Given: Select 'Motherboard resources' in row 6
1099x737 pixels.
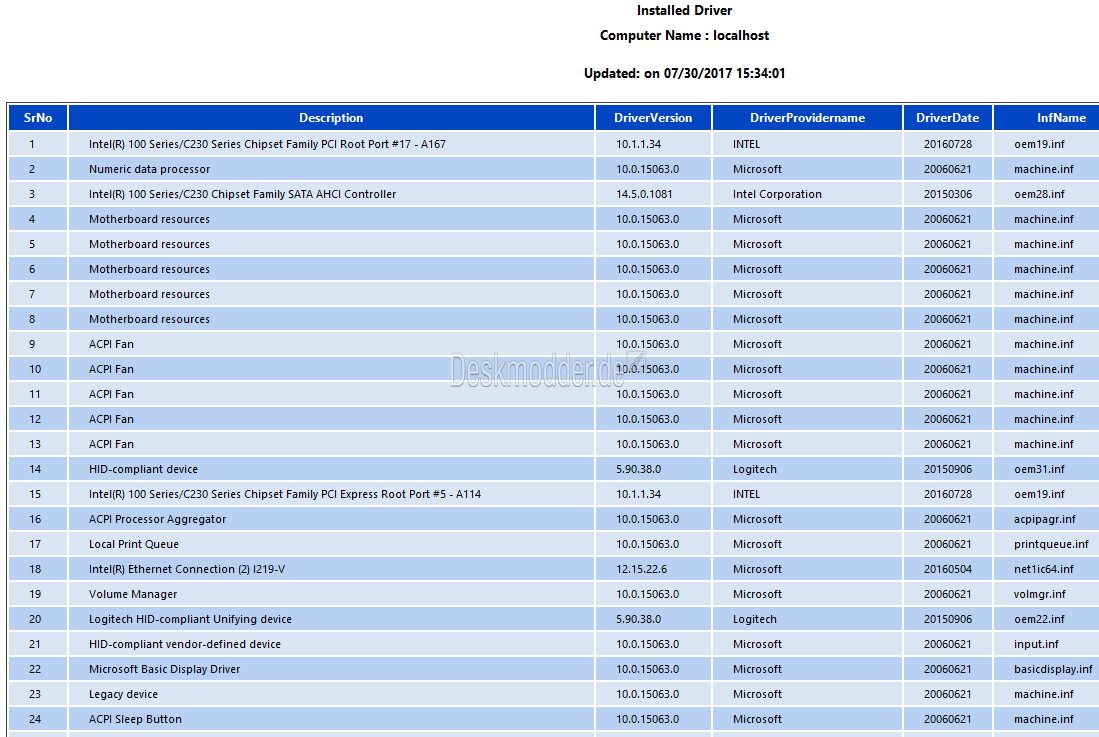Looking at the screenshot, I should 149,269.
